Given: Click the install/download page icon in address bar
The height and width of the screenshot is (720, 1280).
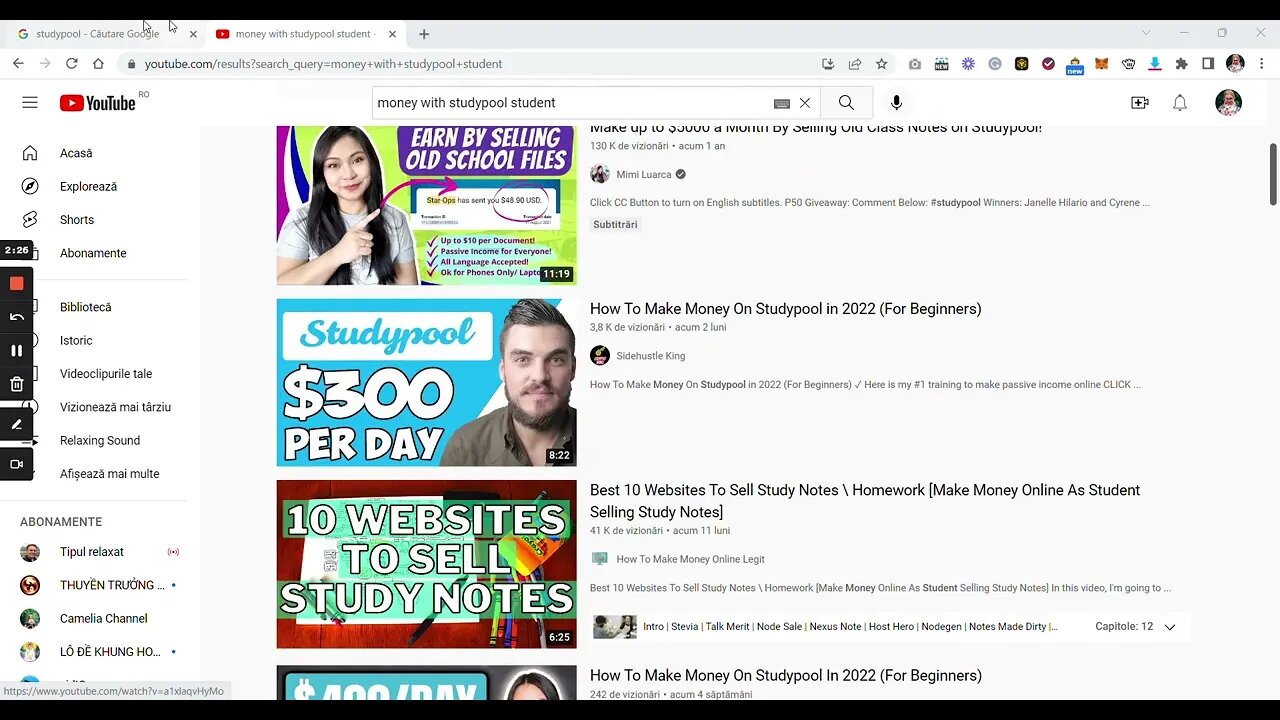Looking at the screenshot, I should point(828,63).
